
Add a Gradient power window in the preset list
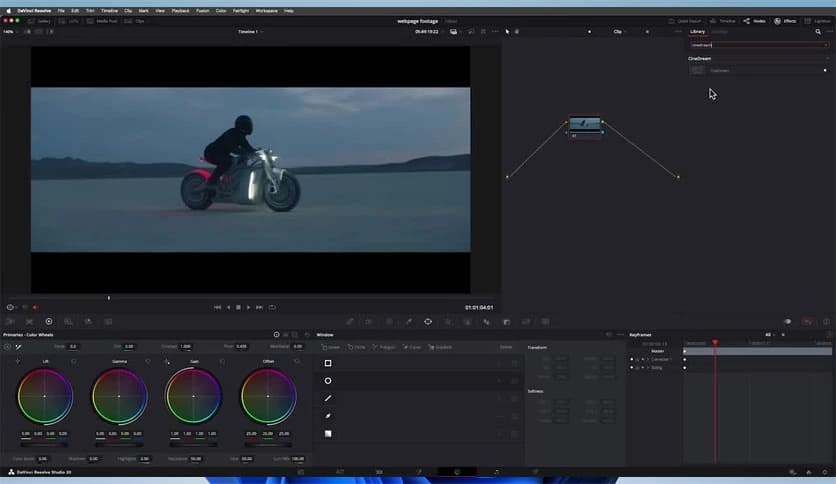coord(328,434)
